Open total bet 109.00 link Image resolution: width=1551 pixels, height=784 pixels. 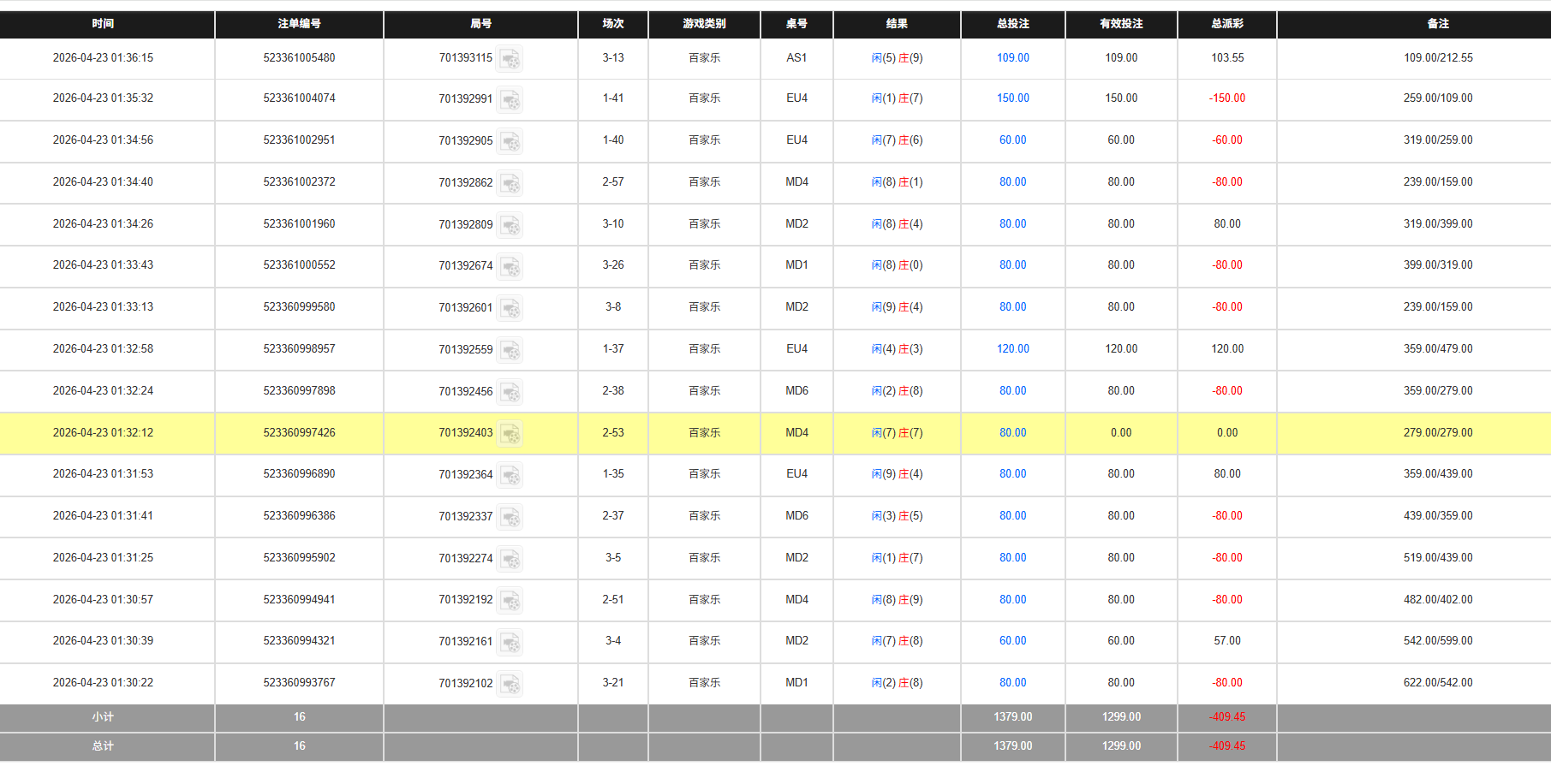[x=1013, y=58]
